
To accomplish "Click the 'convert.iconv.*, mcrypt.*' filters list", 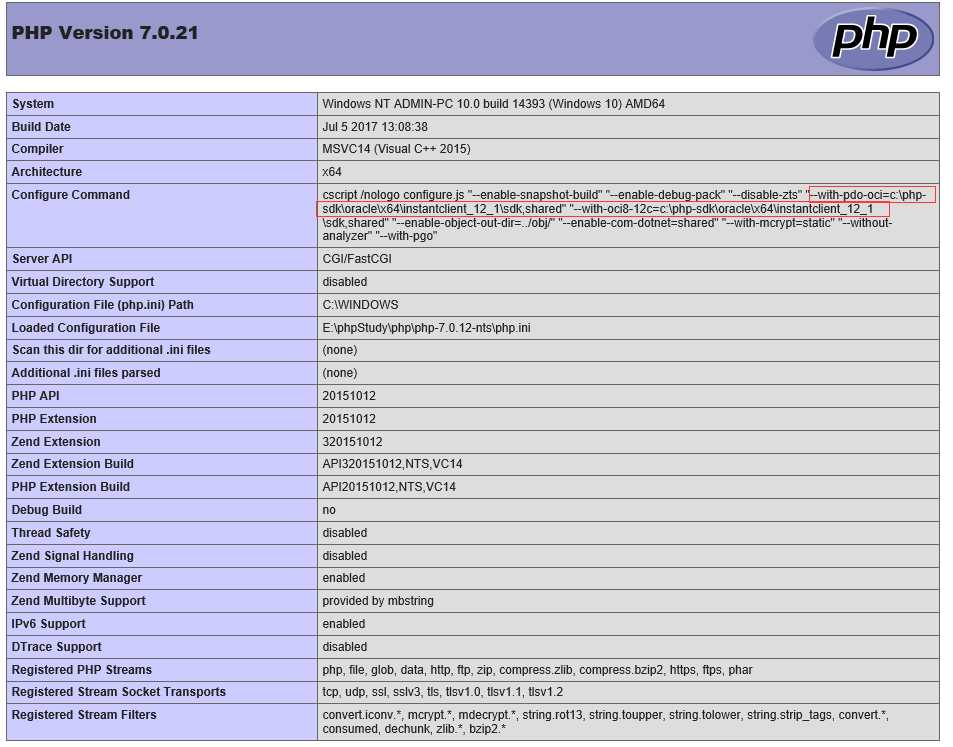I will pos(605,722).
